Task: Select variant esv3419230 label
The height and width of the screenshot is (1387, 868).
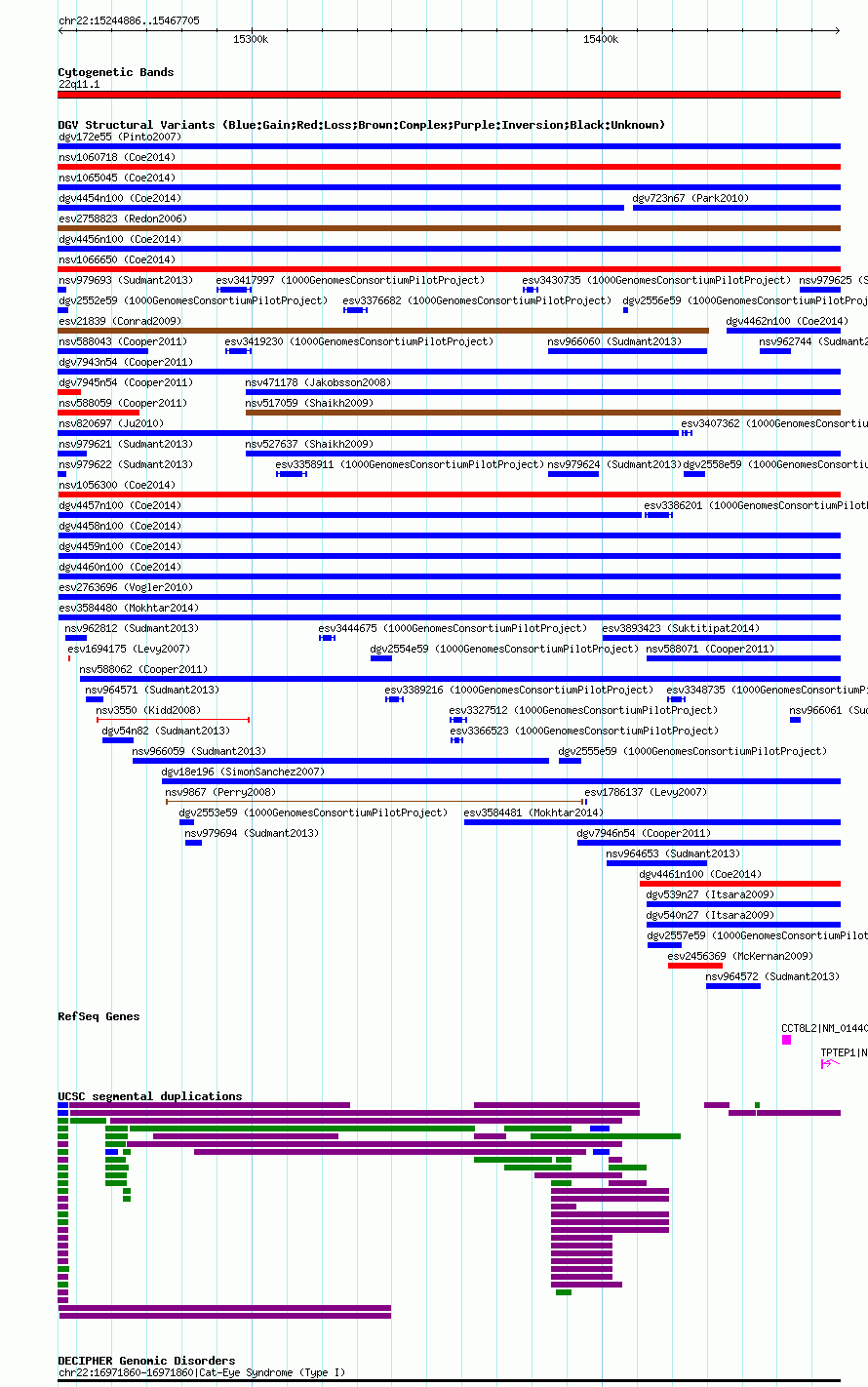Action: 359,341
